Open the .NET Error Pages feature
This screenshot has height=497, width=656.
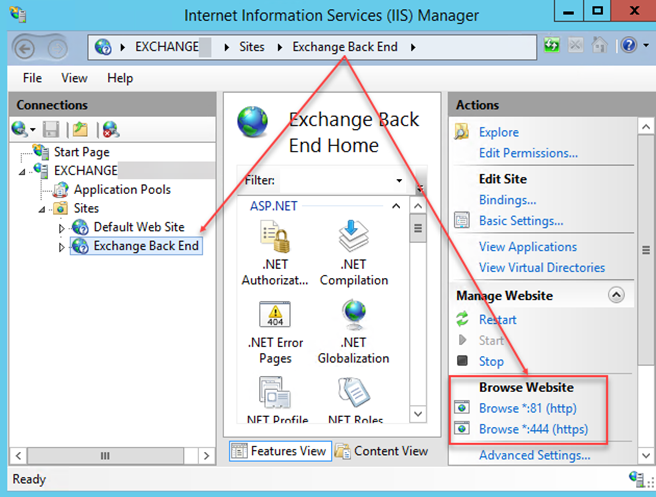coord(275,333)
